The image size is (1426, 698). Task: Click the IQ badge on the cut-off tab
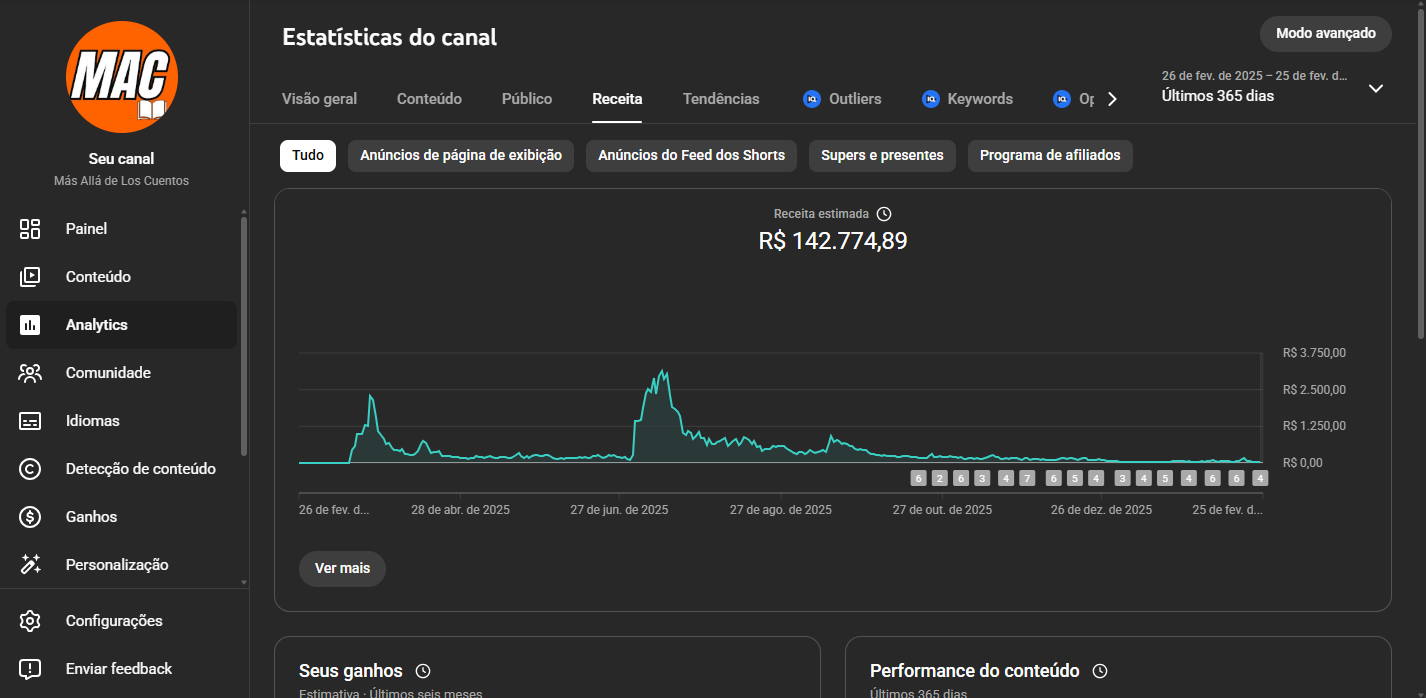pos(1062,99)
